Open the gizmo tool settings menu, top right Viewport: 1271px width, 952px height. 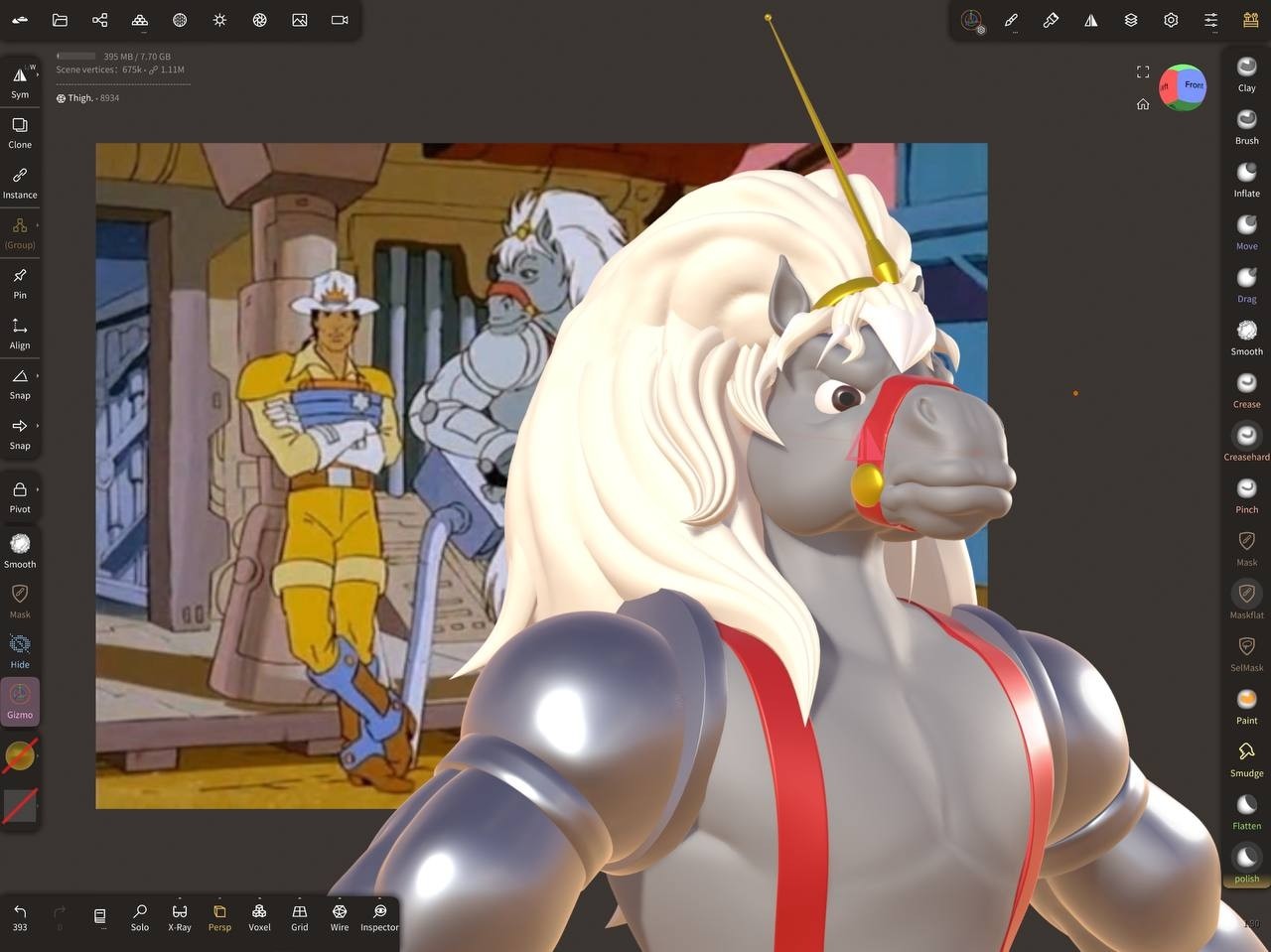coord(971,20)
